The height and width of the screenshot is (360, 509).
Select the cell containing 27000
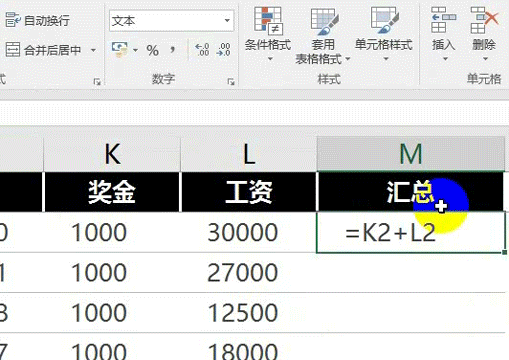point(248,273)
